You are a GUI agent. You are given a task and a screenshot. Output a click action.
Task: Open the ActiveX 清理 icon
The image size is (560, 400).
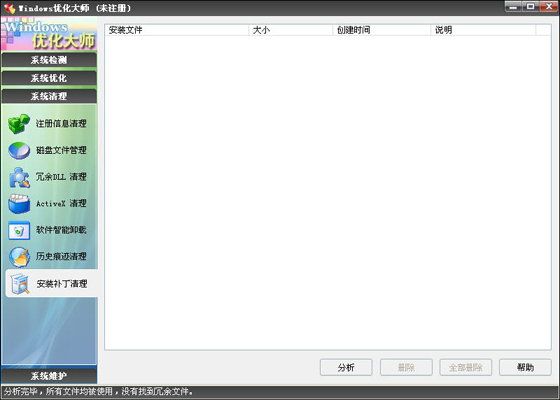pos(19,204)
